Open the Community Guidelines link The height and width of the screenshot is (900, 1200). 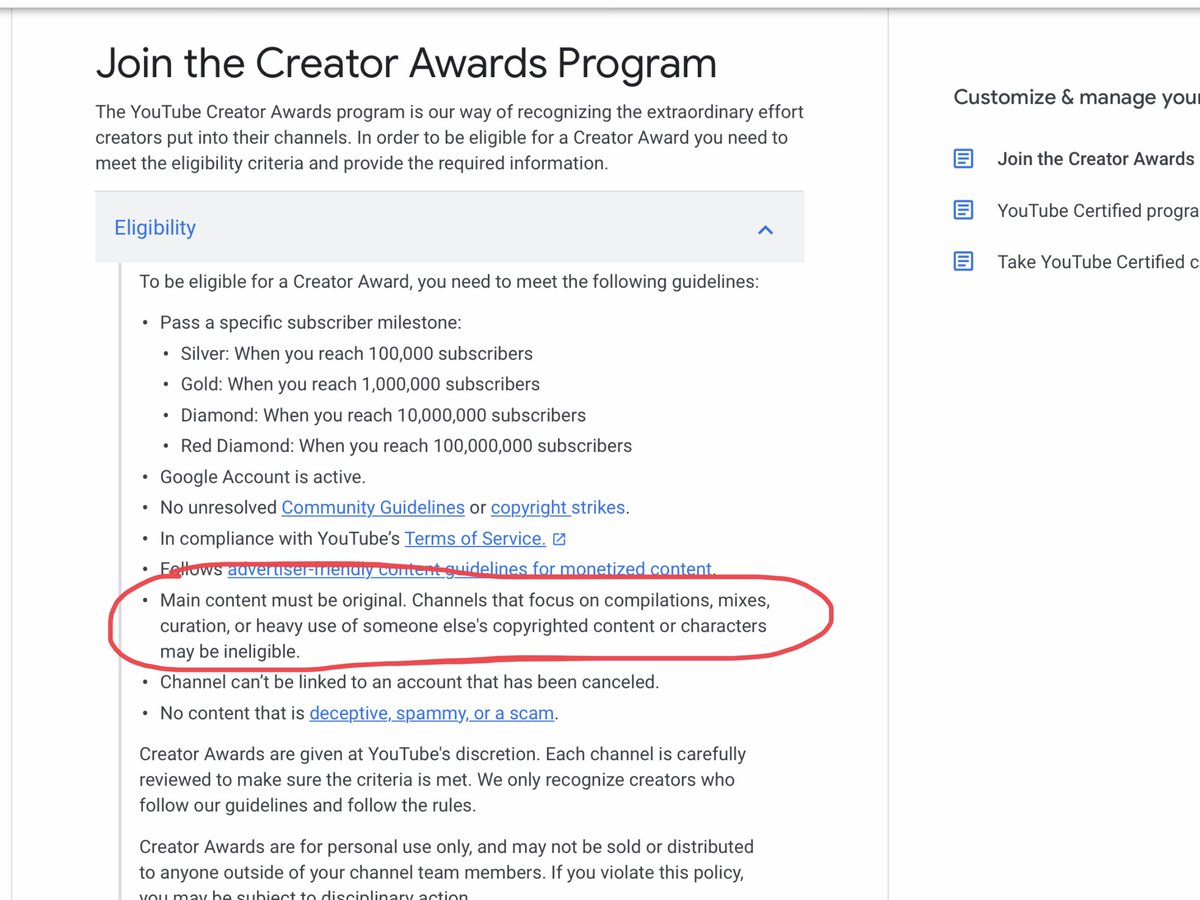[373, 507]
